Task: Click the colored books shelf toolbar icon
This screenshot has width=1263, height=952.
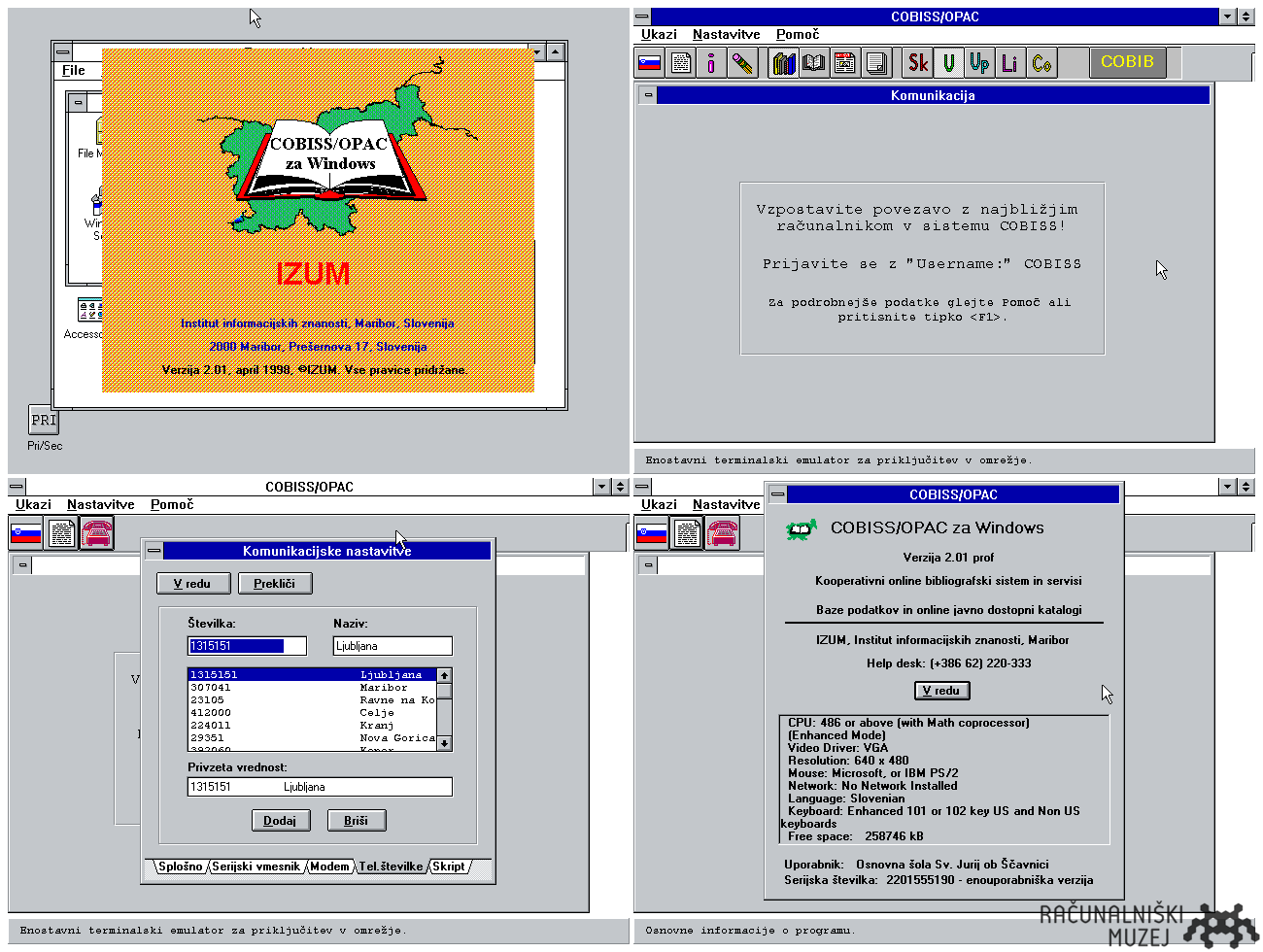Action: (784, 63)
